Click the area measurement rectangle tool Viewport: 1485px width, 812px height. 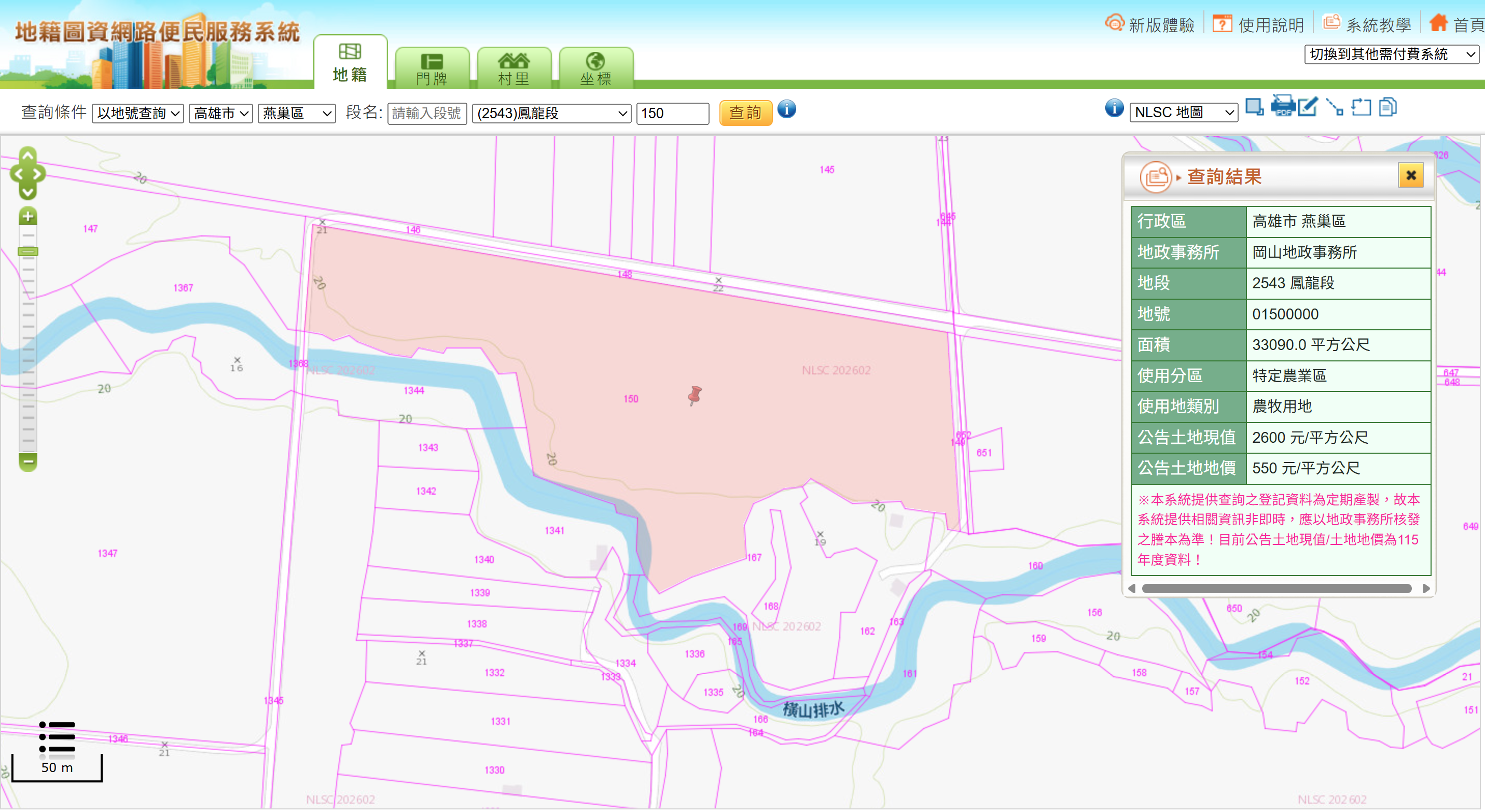[x=1361, y=107]
